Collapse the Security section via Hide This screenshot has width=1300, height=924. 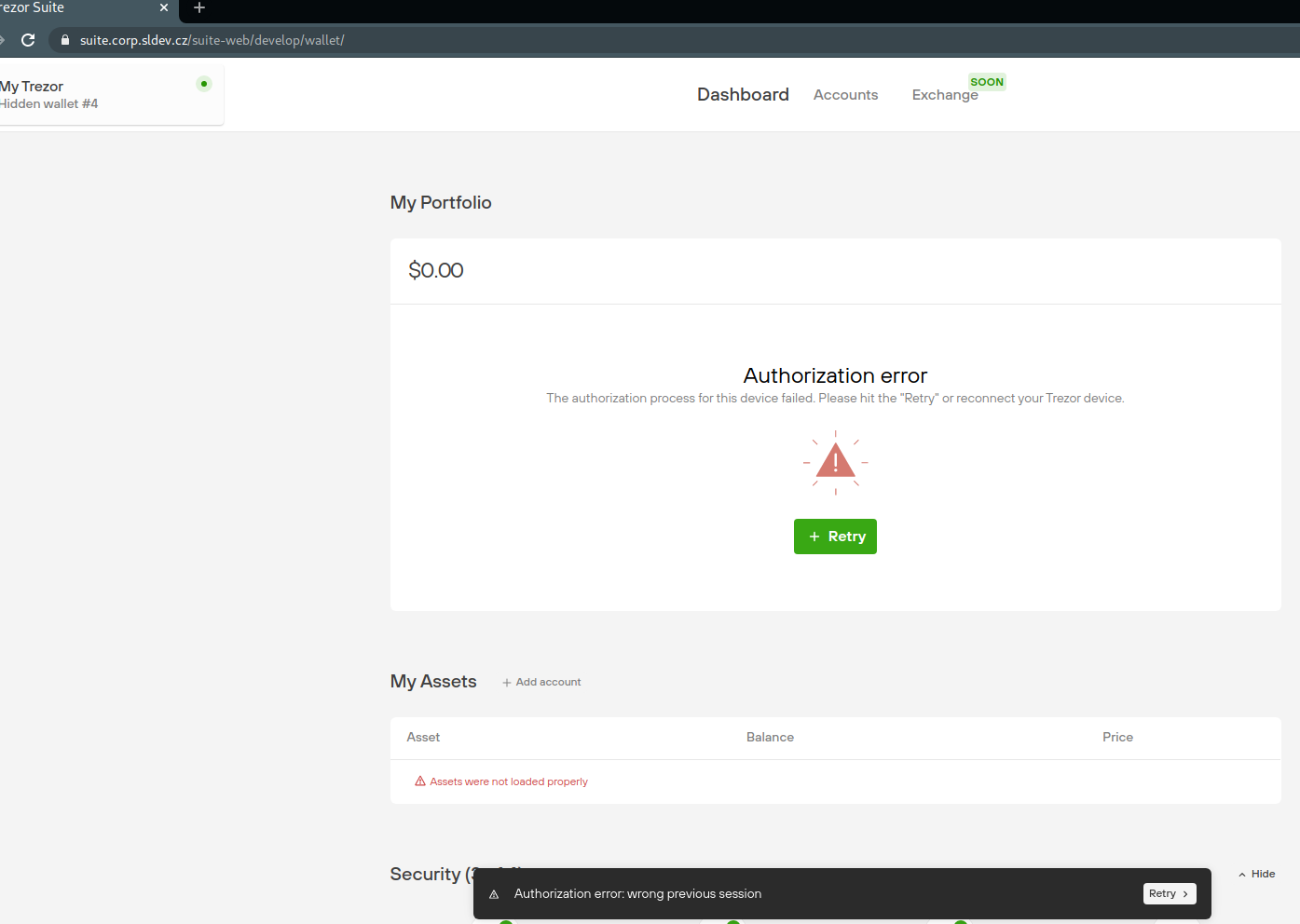1256,874
